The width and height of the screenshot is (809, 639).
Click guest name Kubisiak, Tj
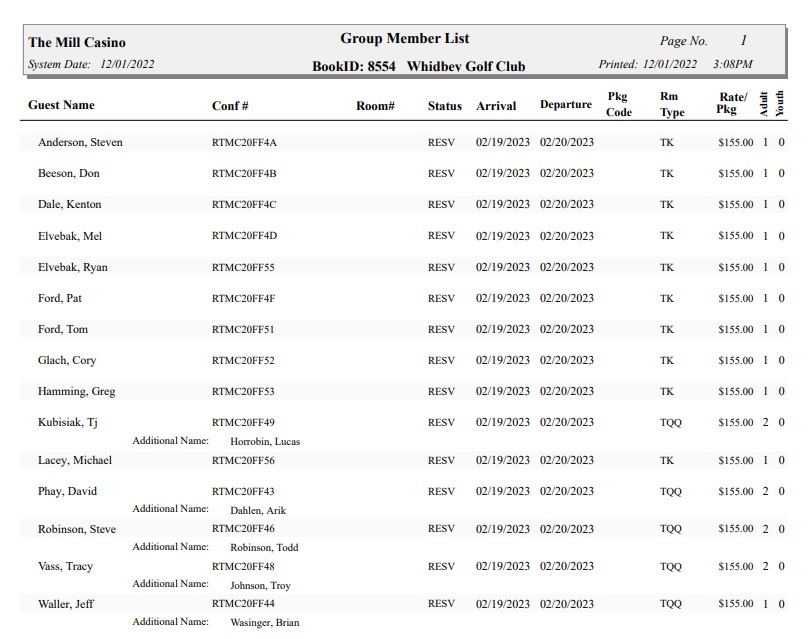click(67, 422)
